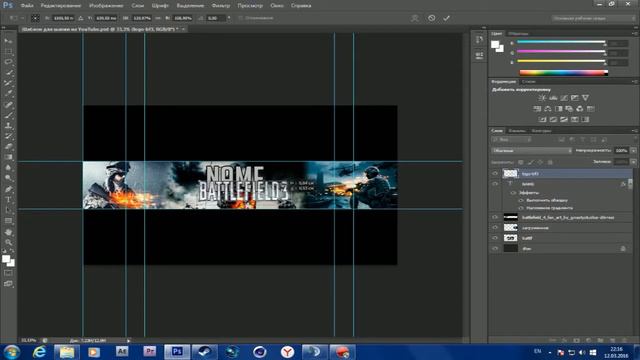Select the Pen tool

click(x=8, y=189)
